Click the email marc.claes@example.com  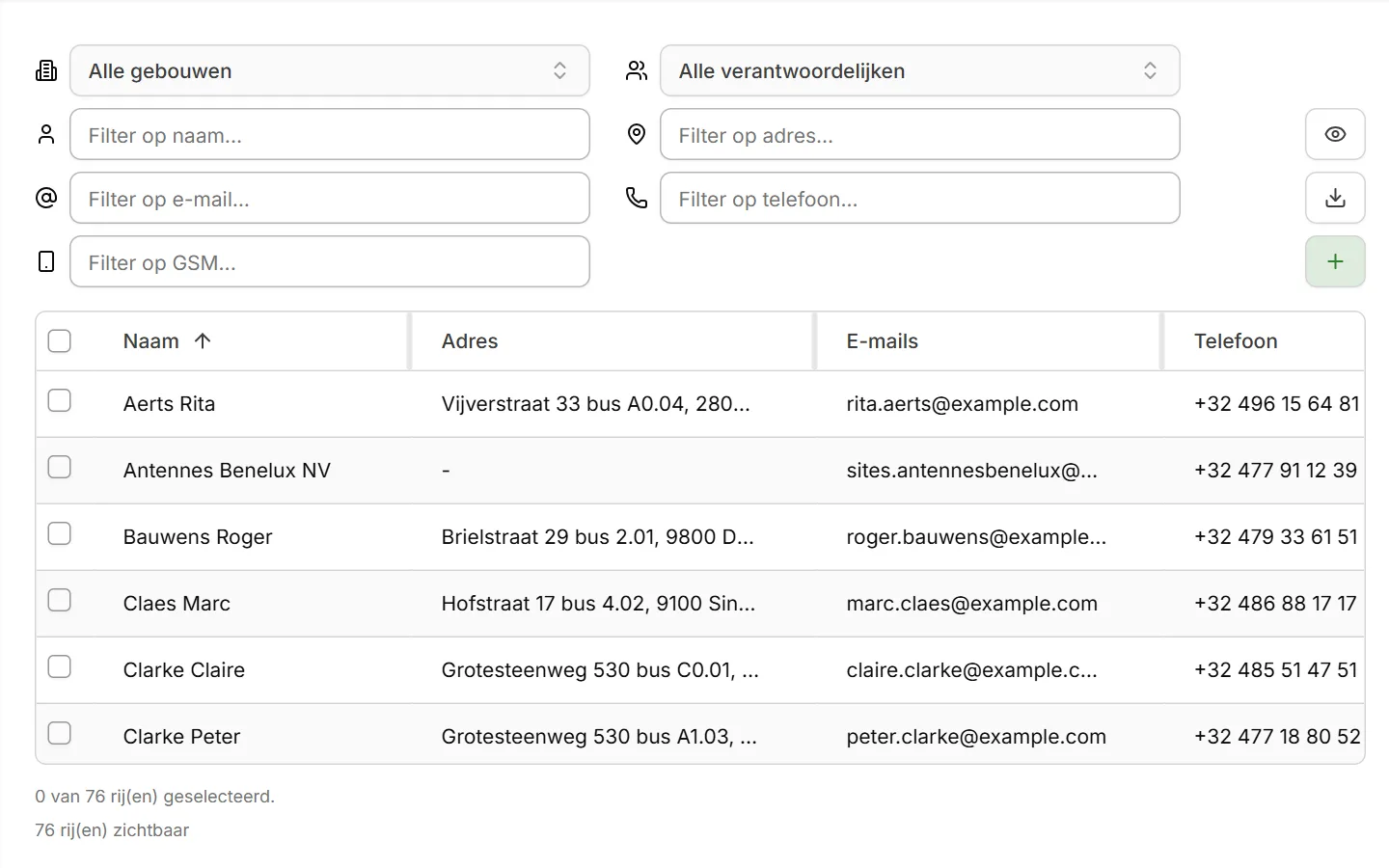click(x=972, y=604)
